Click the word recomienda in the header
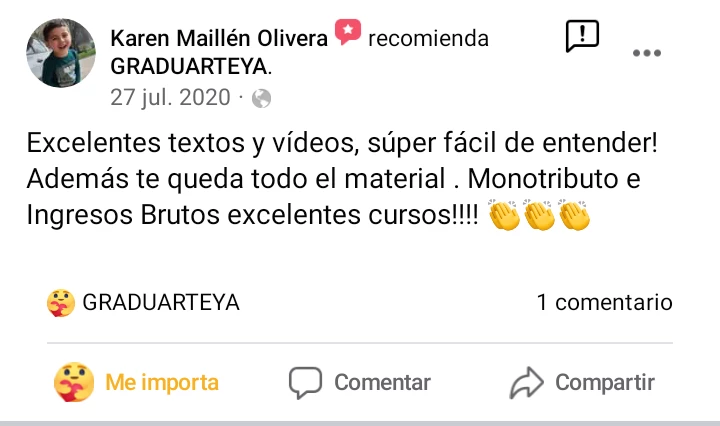This screenshot has width=720, height=426. (x=428, y=39)
